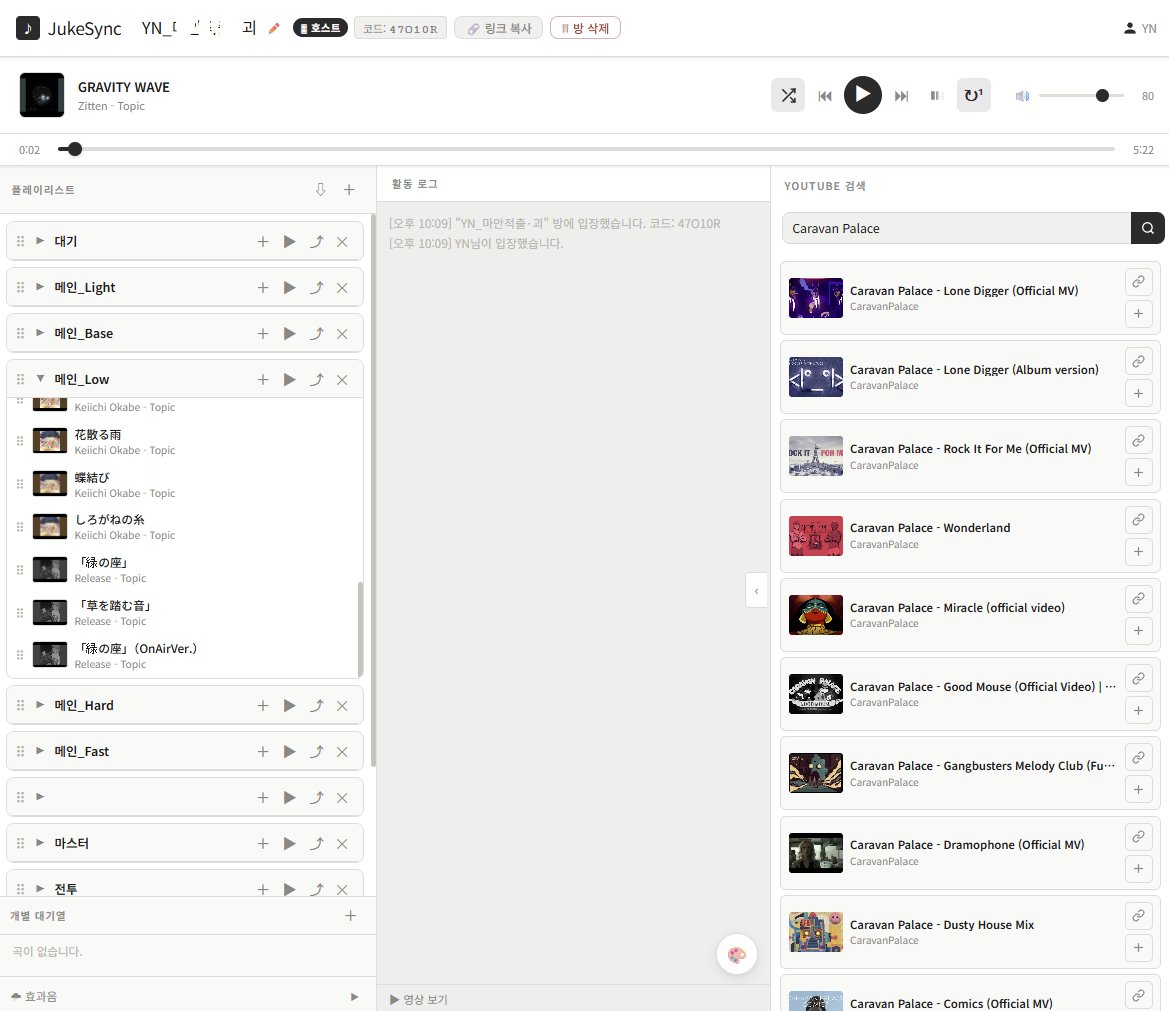This screenshot has height=1011, width=1169.
Task: Mute the volume speaker icon
Action: 1022,95
